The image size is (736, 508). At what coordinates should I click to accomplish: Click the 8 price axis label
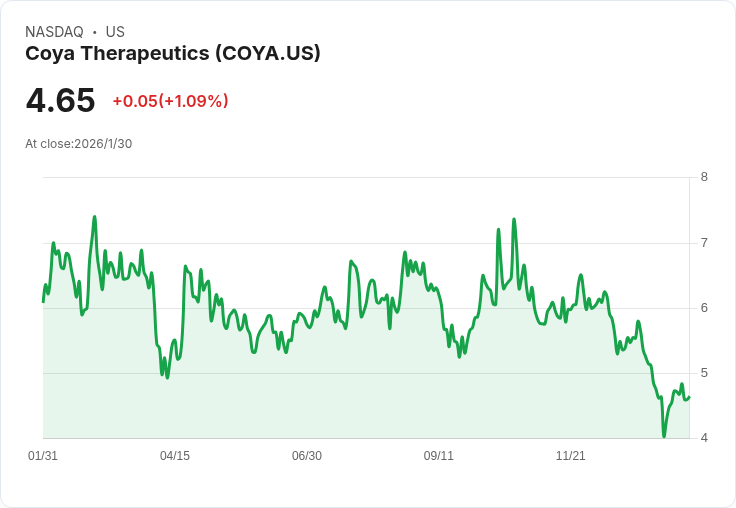704,177
